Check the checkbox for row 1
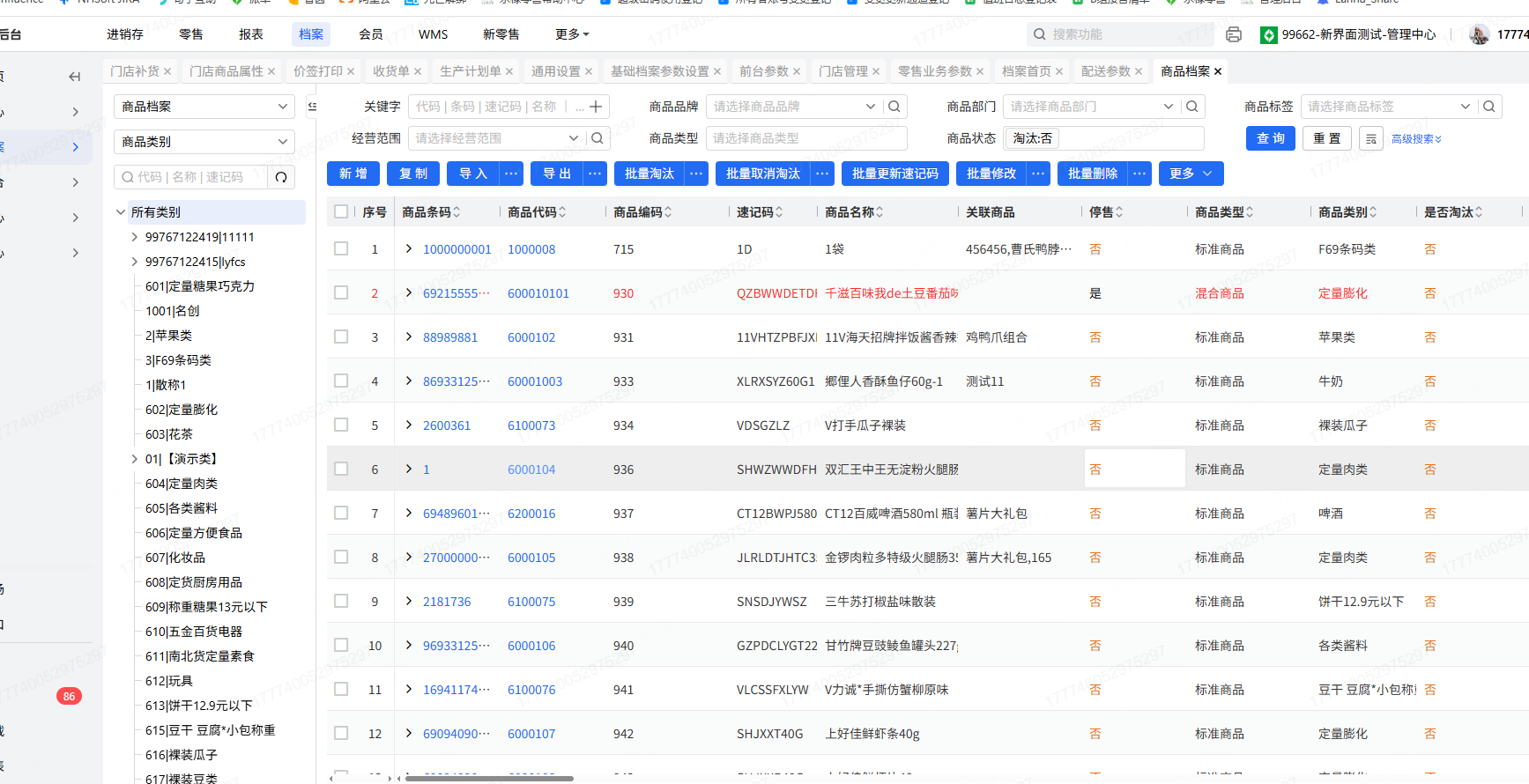The height and width of the screenshot is (784, 1529). pos(341,248)
